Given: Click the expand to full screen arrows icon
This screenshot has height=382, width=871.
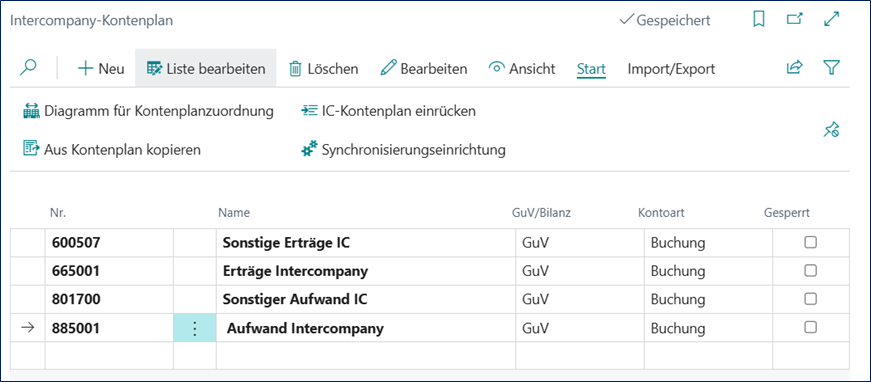Looking at the screenshot, I should (x=831, y=20).
